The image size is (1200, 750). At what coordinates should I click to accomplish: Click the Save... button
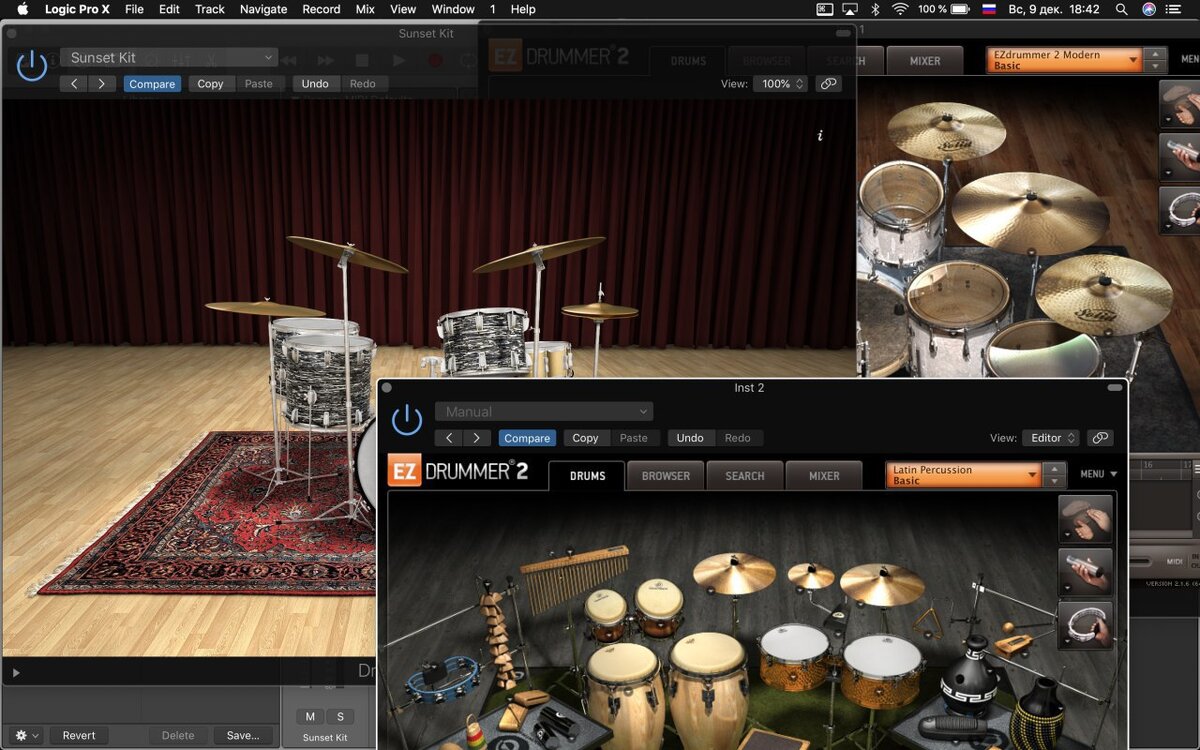coord(243,735)
